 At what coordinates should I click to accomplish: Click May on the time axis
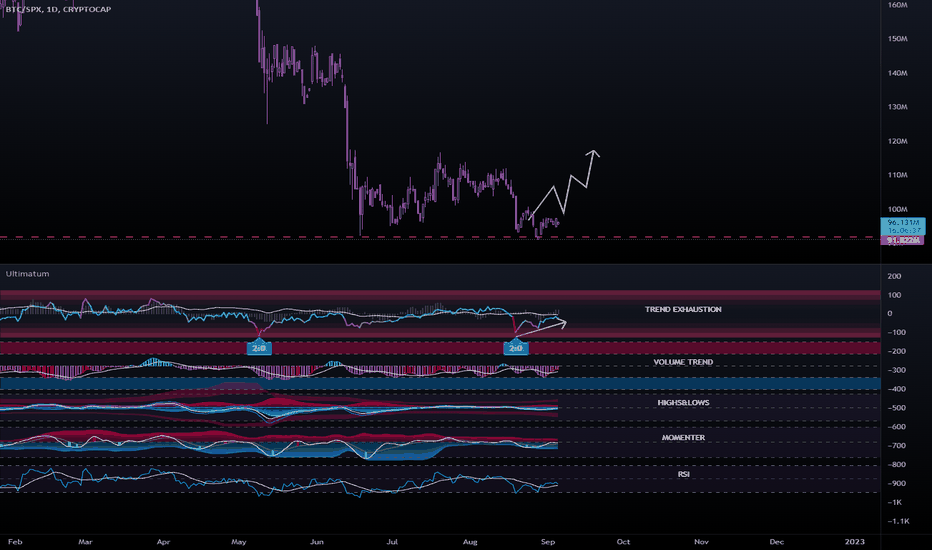click(239, 542)
